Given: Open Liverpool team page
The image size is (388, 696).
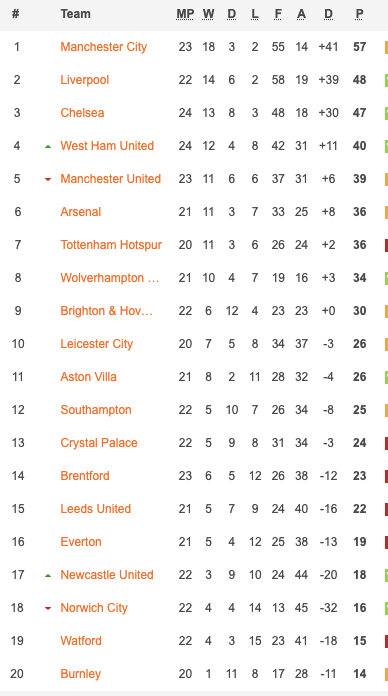Looking at the screenshot, I should (85, 80).
